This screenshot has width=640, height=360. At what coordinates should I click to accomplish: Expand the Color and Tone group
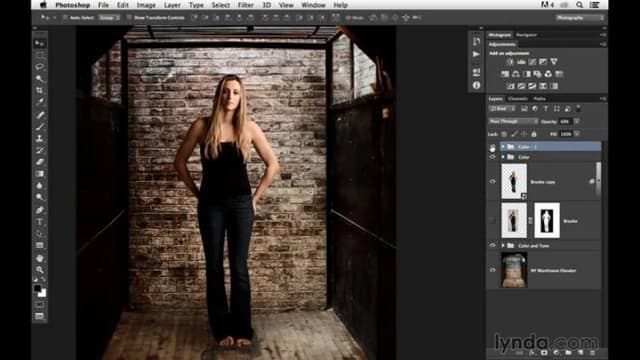(503, 246)
